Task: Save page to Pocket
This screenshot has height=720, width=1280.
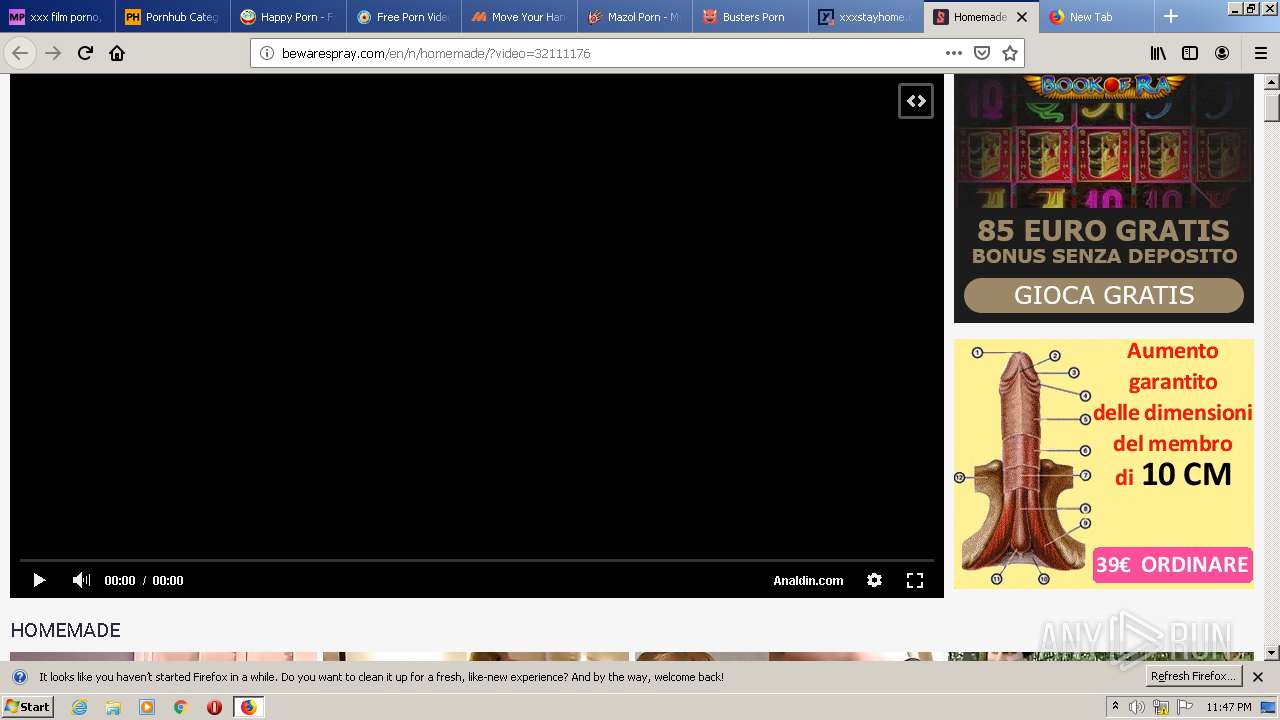Action: point(982,53)
